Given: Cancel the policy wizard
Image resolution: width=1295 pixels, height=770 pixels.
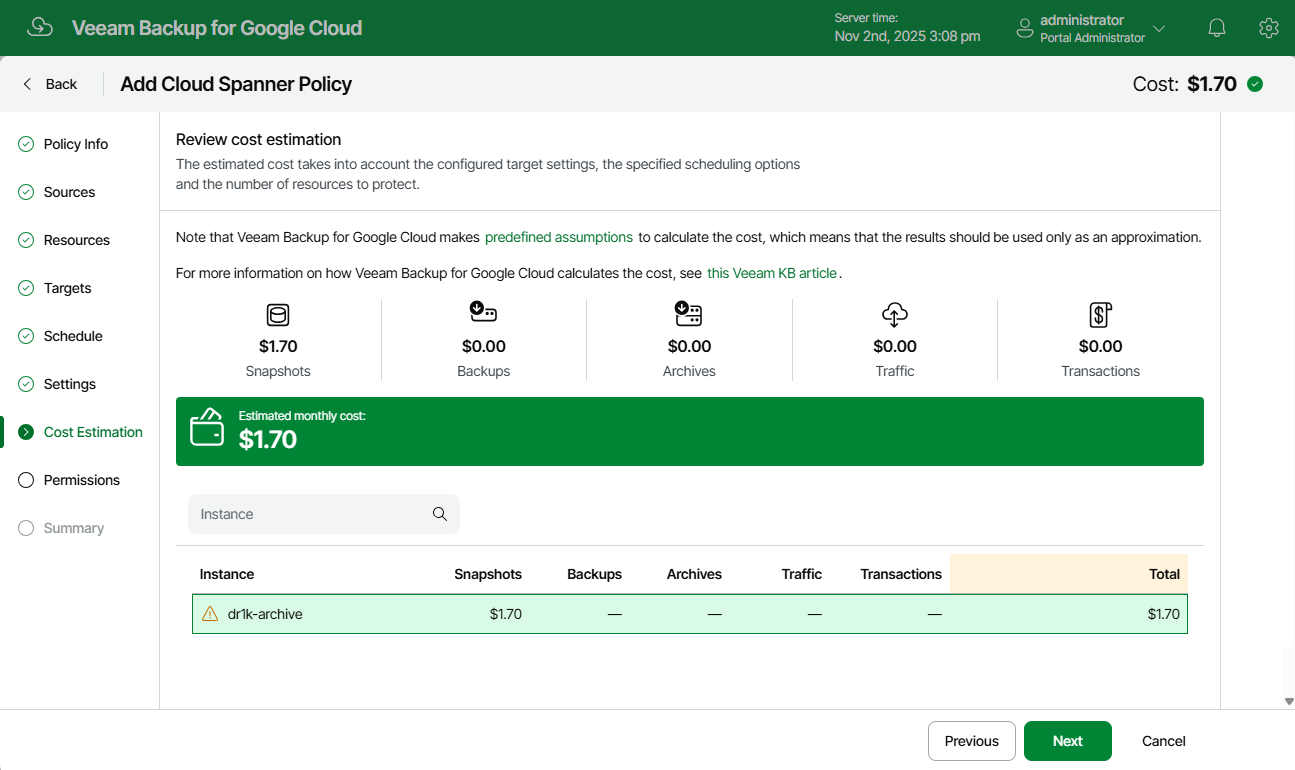Looking at the screenshot, I should [x=1164, y=741].
